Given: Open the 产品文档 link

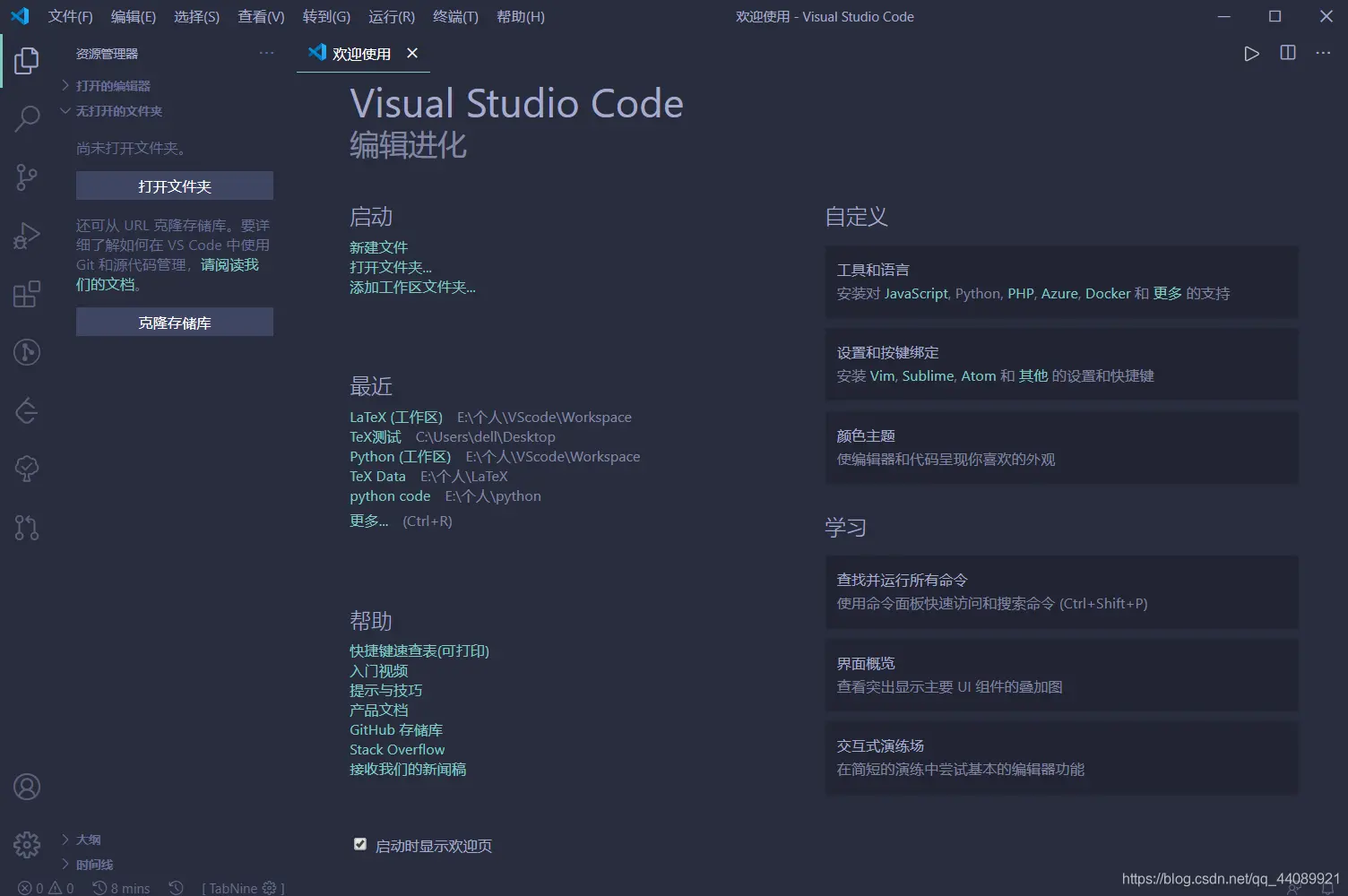Looking at the screenshot, I should click(x=378, y=710).
